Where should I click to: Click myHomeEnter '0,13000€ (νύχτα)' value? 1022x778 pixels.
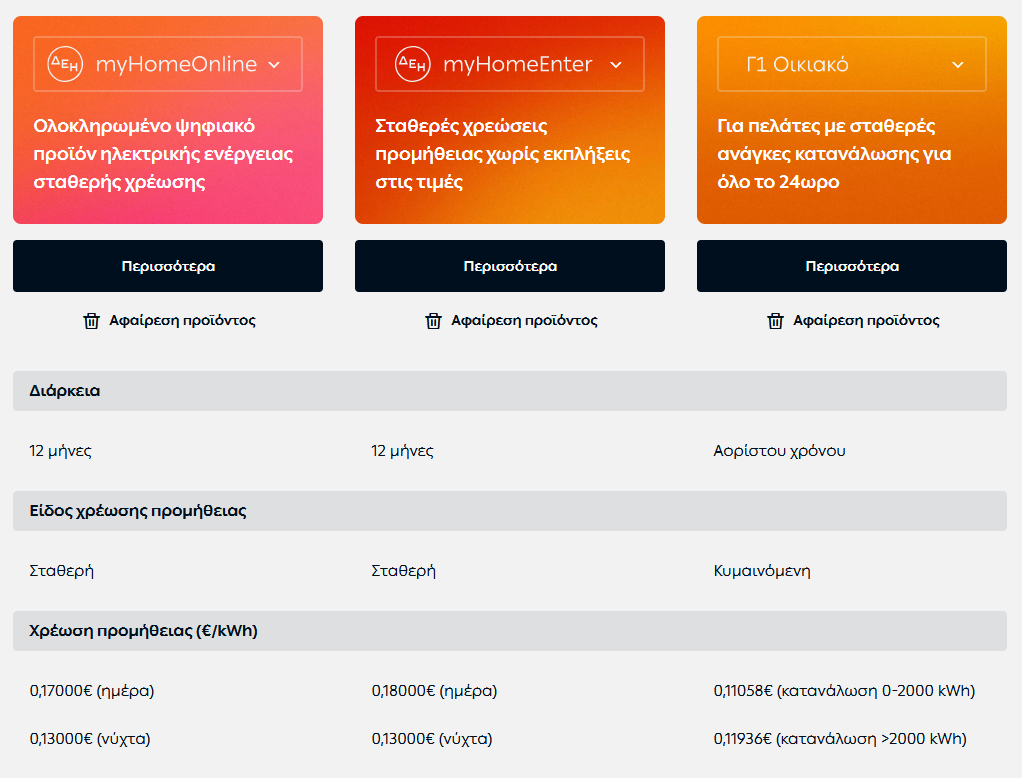click(431, 739)
